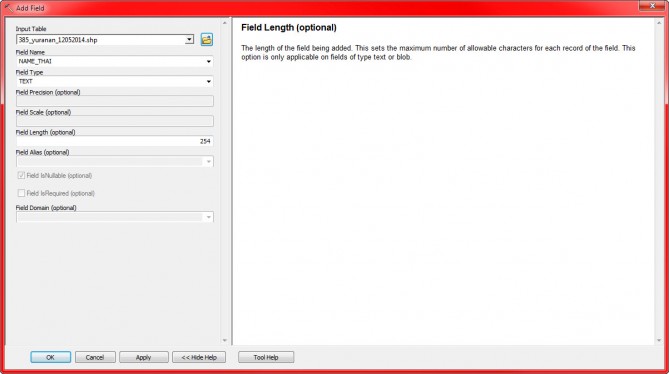Collapse help with Hide Help button
The image size is (669, 374).
pyautogui.click(x=199, y=357)
